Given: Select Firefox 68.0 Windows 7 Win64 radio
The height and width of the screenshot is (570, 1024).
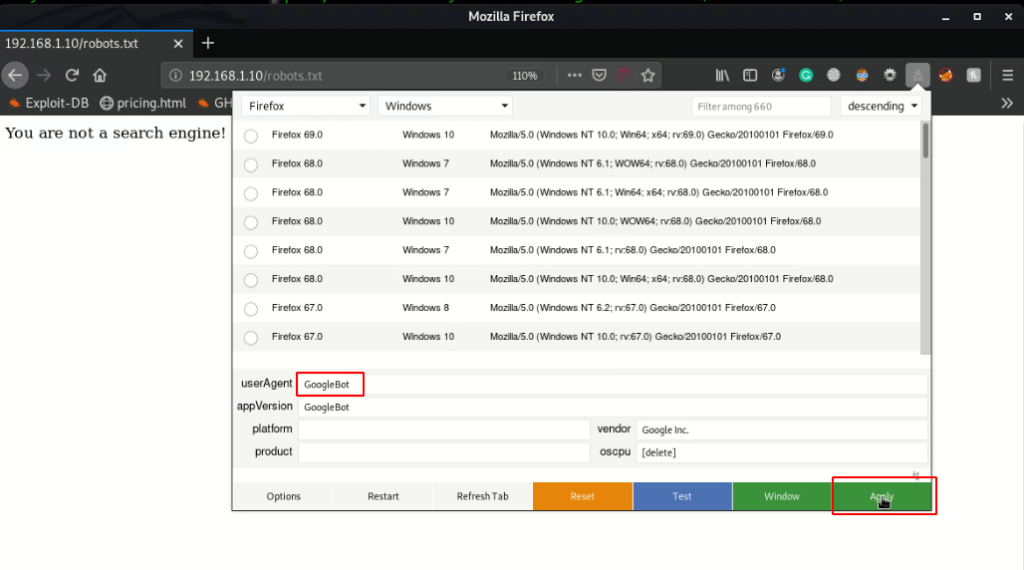Looking at the screenshot, I should point(251,193).
